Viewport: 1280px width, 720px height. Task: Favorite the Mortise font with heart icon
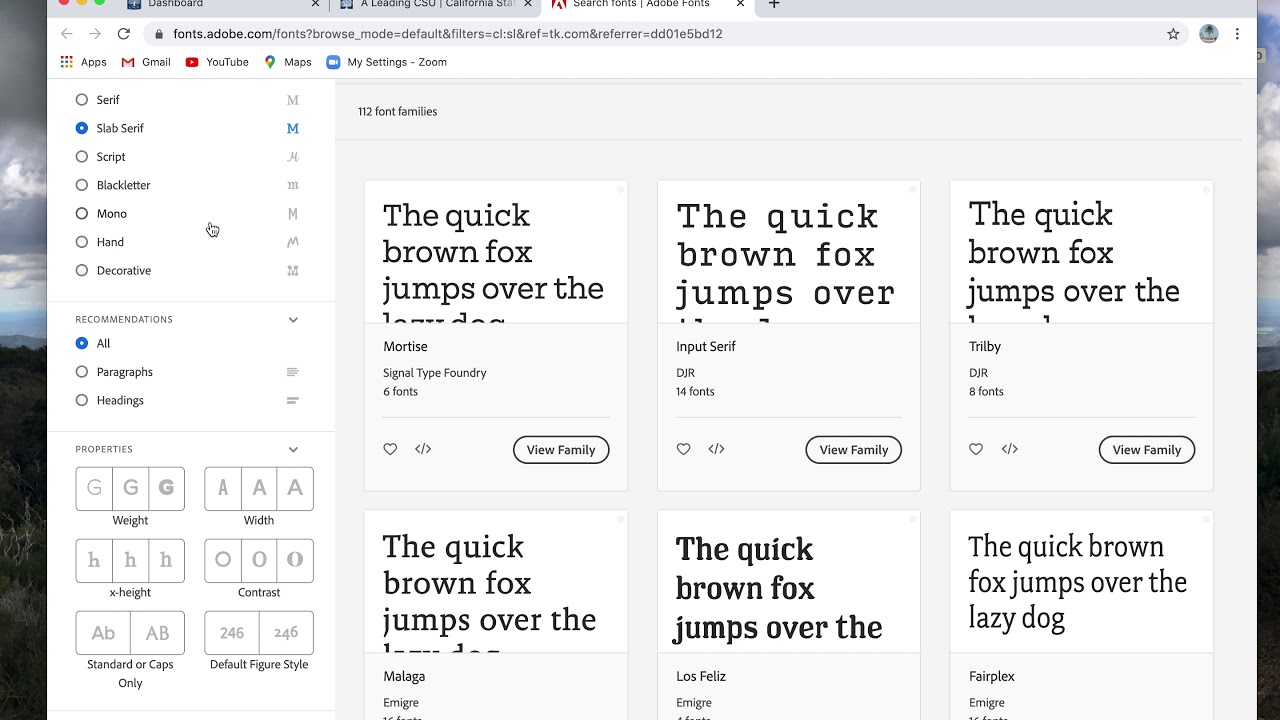[390, 449]
